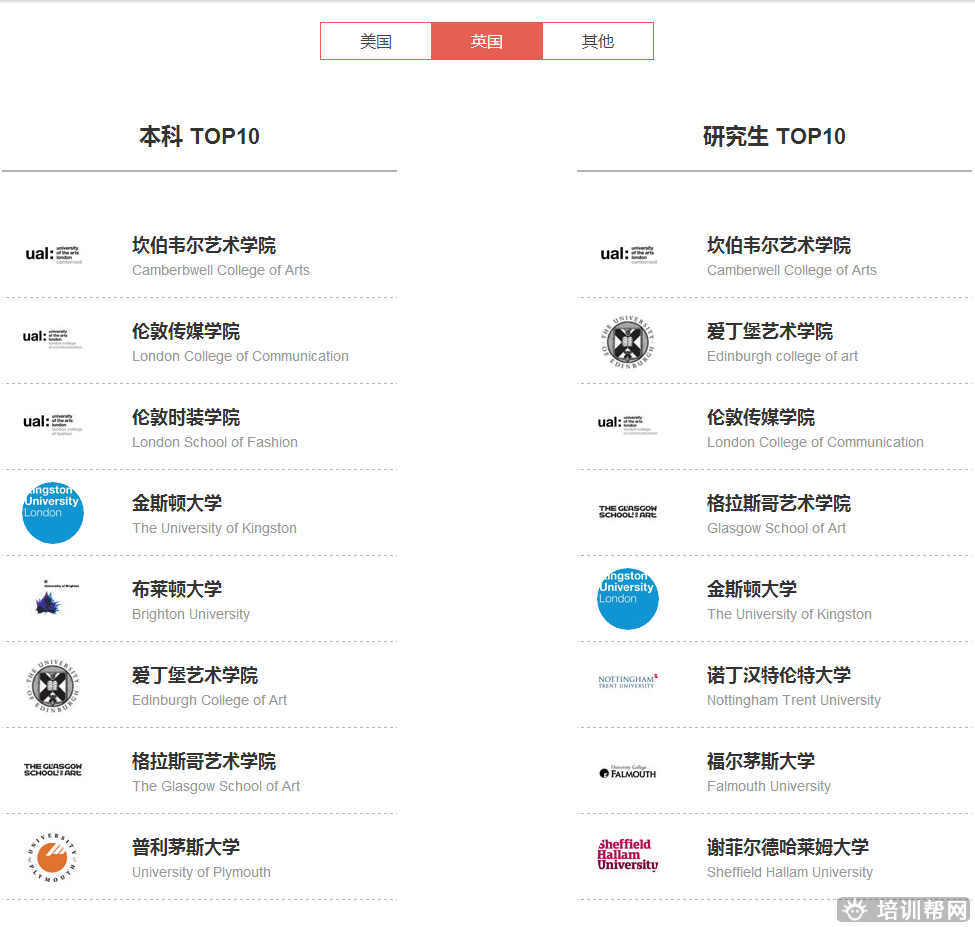Click the 培训帮网 watermark logo

904,910
